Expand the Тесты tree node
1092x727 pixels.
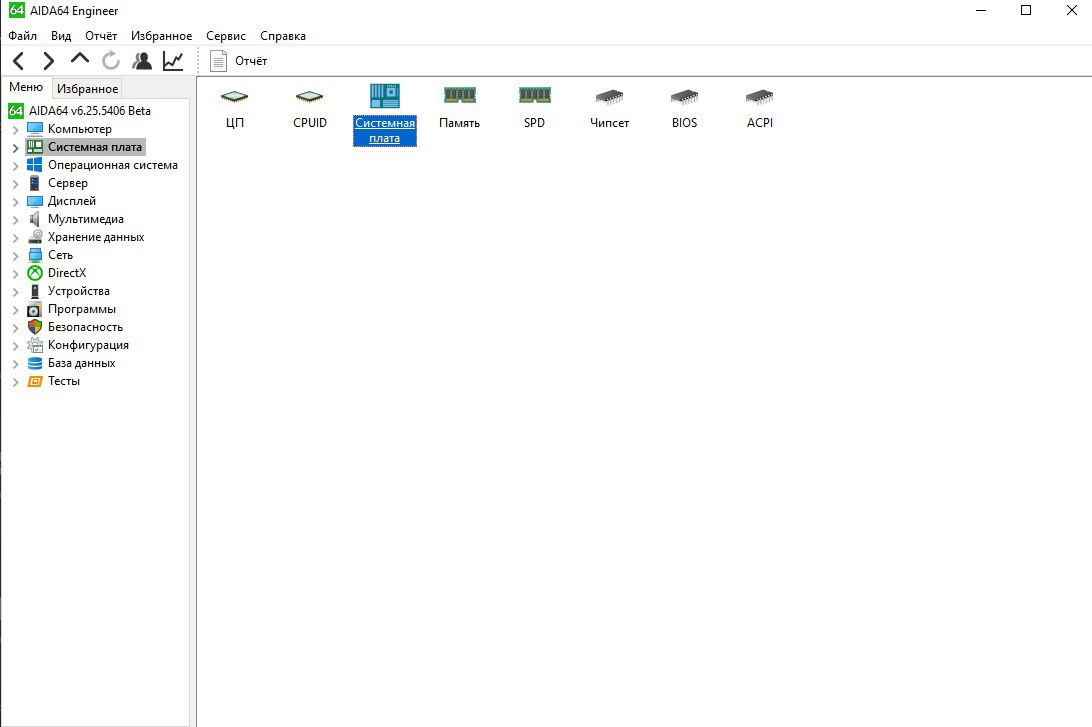[15, 382]
